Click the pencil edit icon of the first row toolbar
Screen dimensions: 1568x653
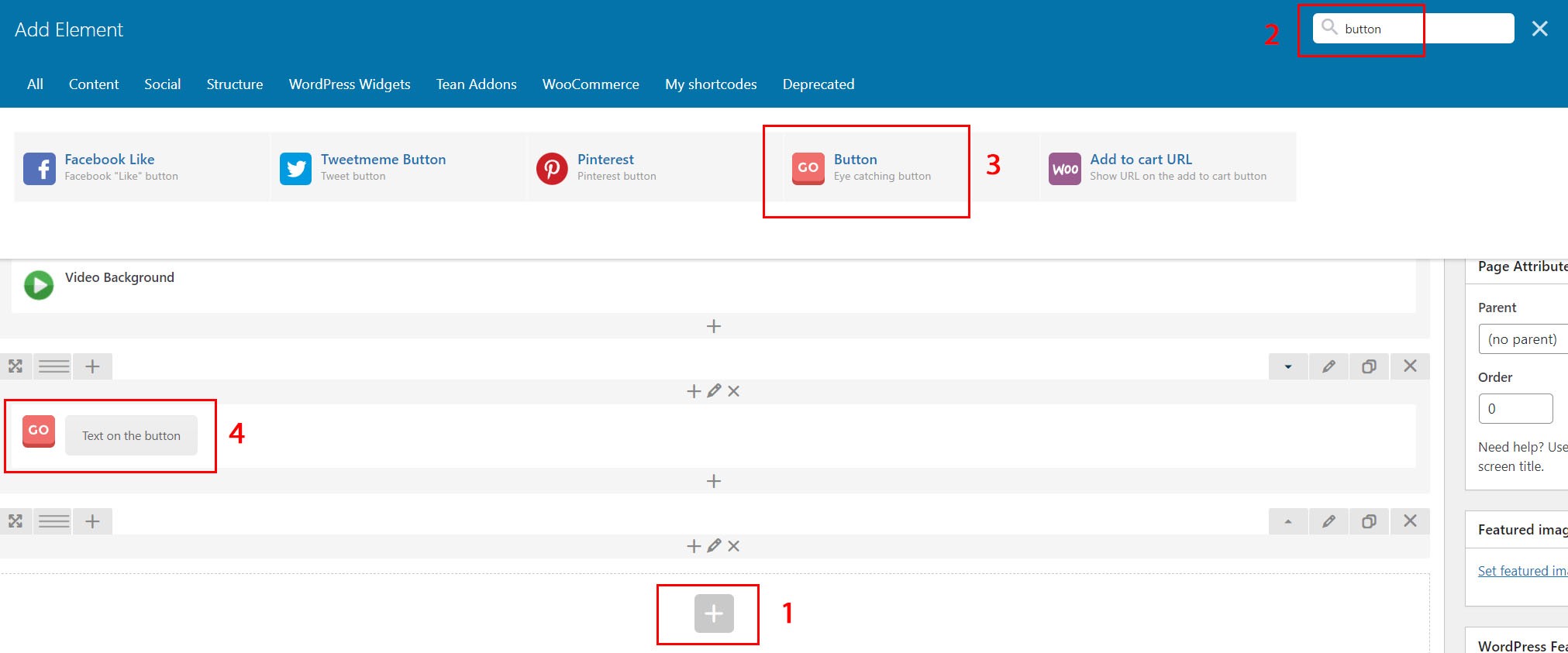click(1328, 366)
